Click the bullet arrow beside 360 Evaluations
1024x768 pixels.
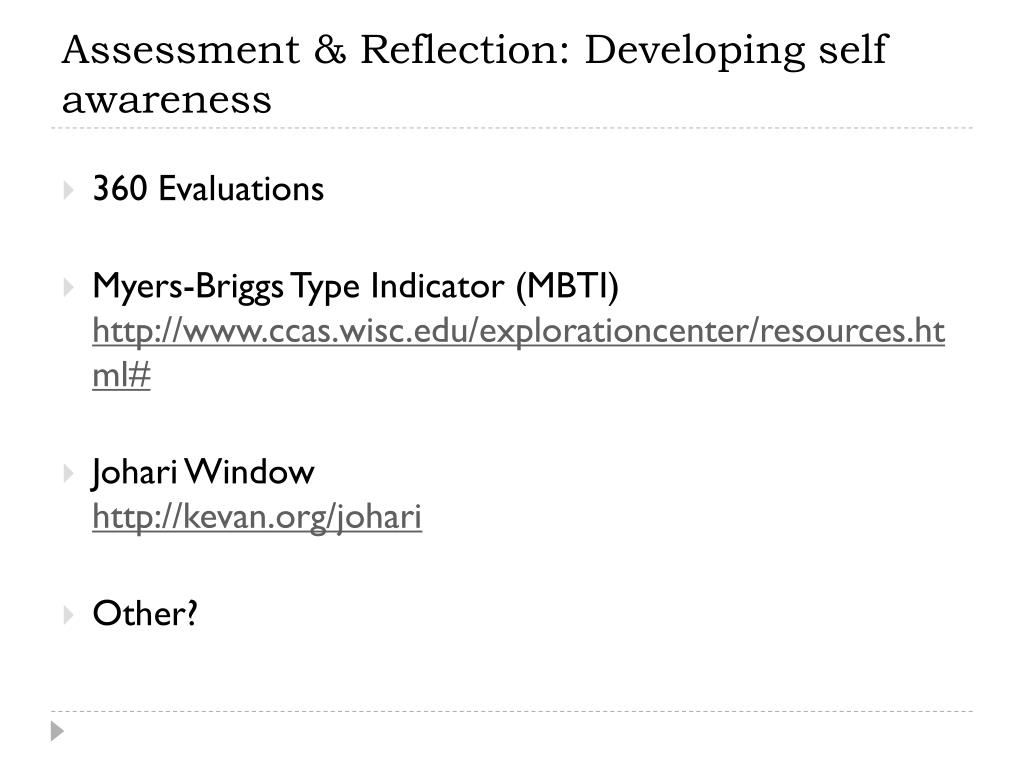[68, 190]
